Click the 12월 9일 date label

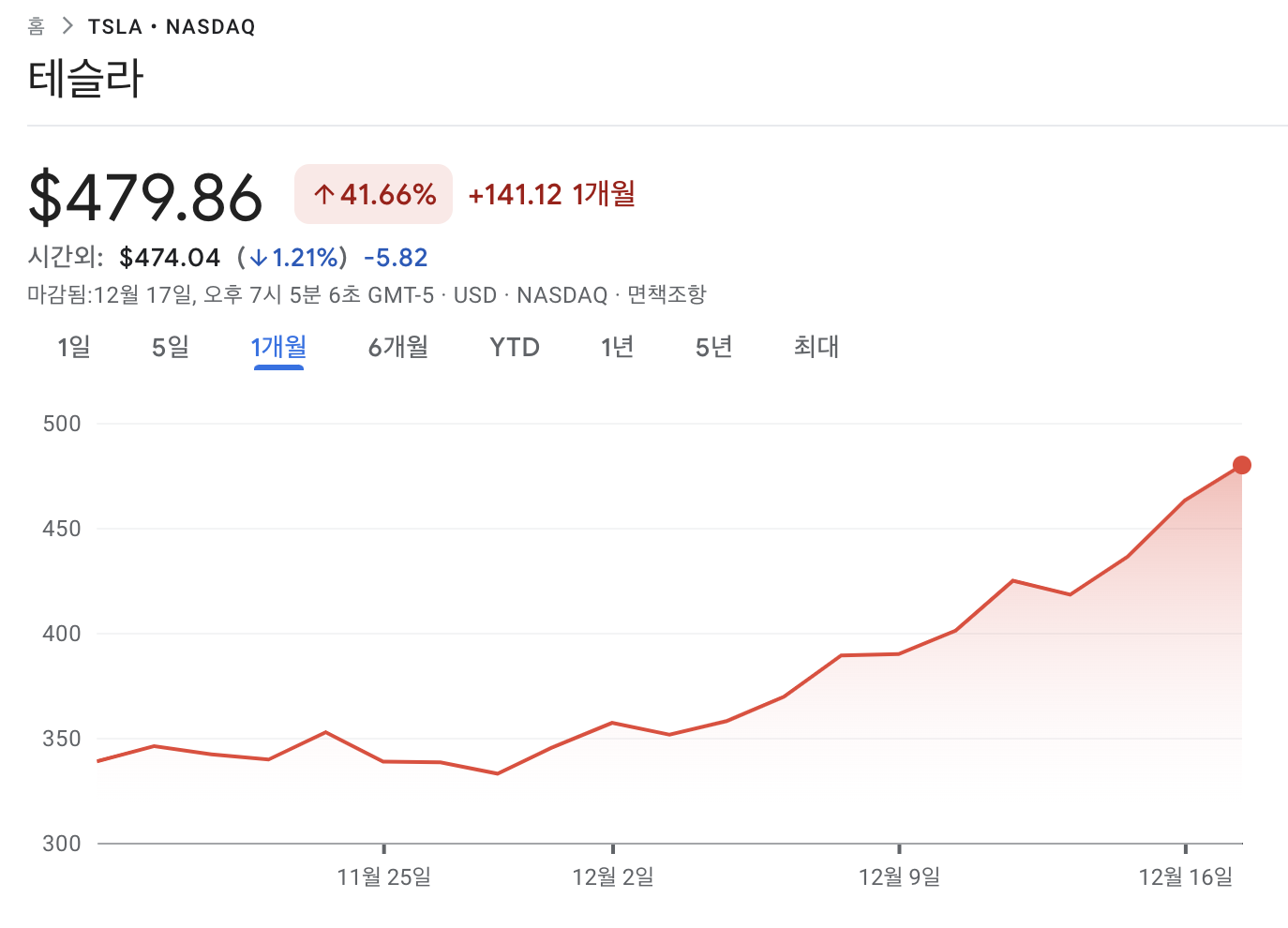(900, 877)
